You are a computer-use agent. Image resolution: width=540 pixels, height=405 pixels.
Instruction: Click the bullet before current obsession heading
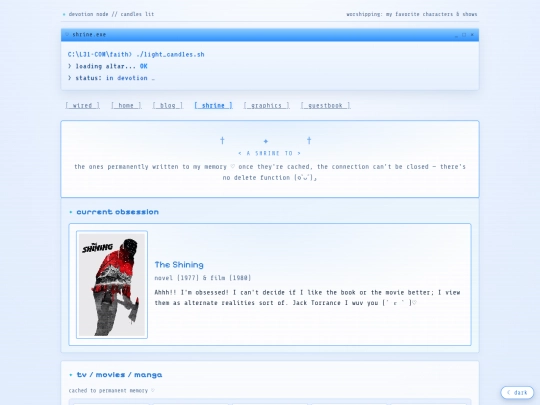(x=71, y=212)
